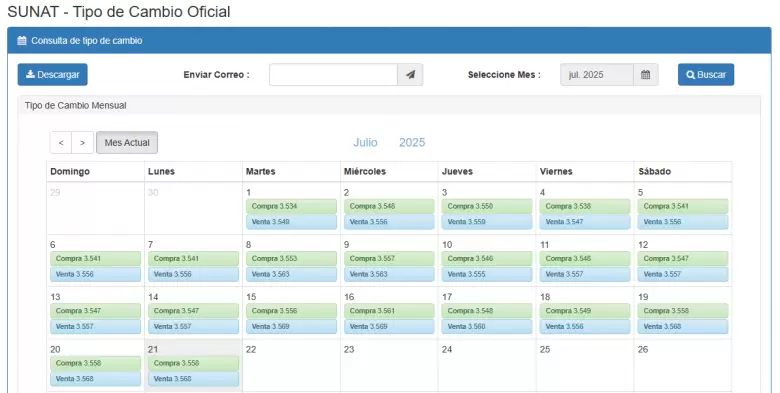Select Venta 3.568 on day 20
Screen dimensions: 780x393
coord(96,379)
